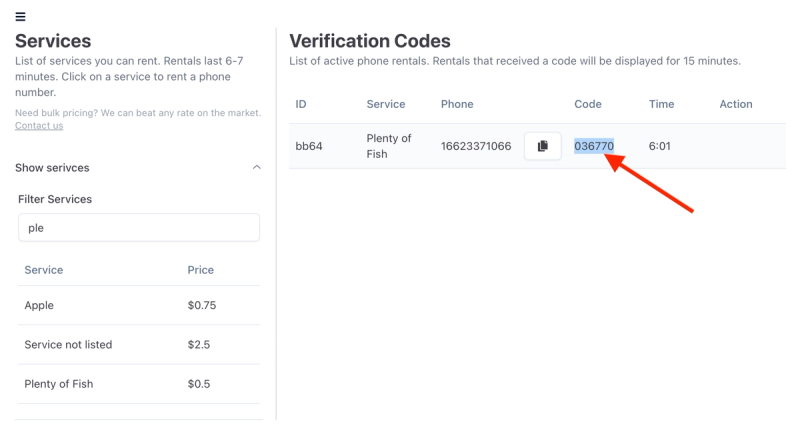This screenshot has height=435, width=800.
Task: Collapse the Show services chevron
Action: (256, 167)
